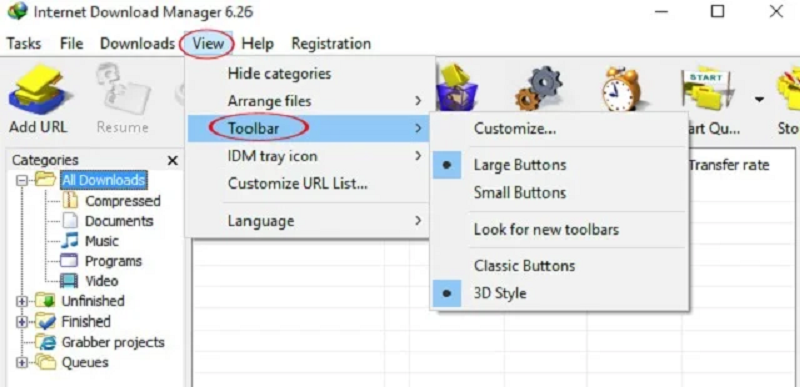Click the Documents category page icon

coord(70,221)
